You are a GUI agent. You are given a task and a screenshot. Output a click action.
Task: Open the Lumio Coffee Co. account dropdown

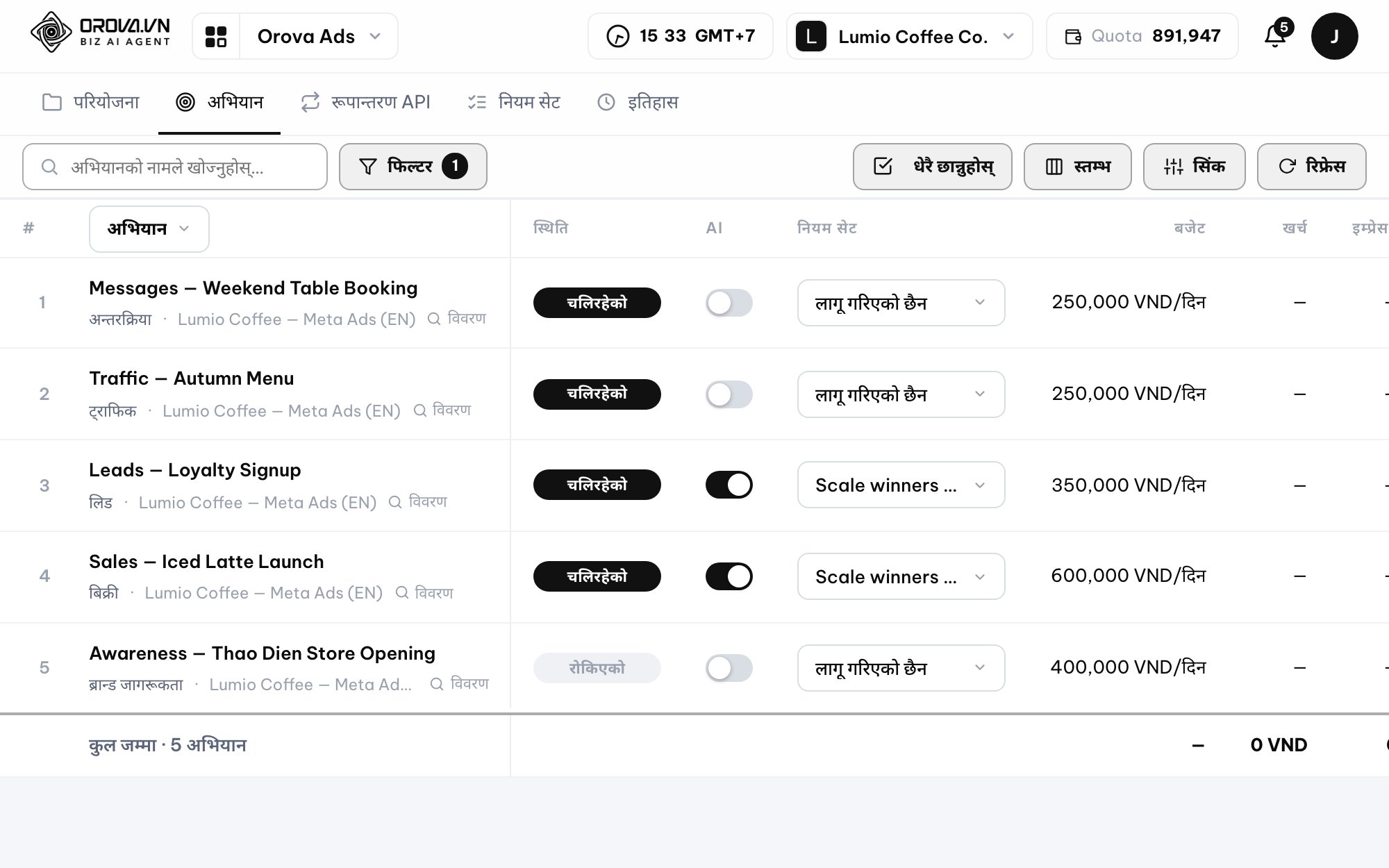click(909, 36)
